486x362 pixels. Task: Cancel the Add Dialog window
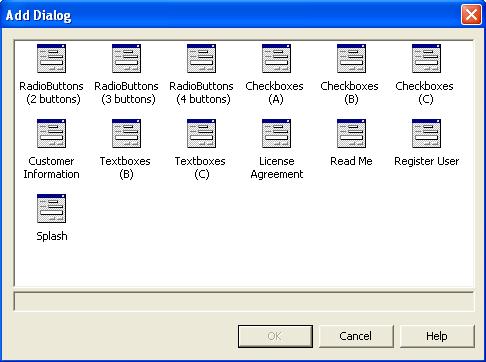tap(356, 336)
